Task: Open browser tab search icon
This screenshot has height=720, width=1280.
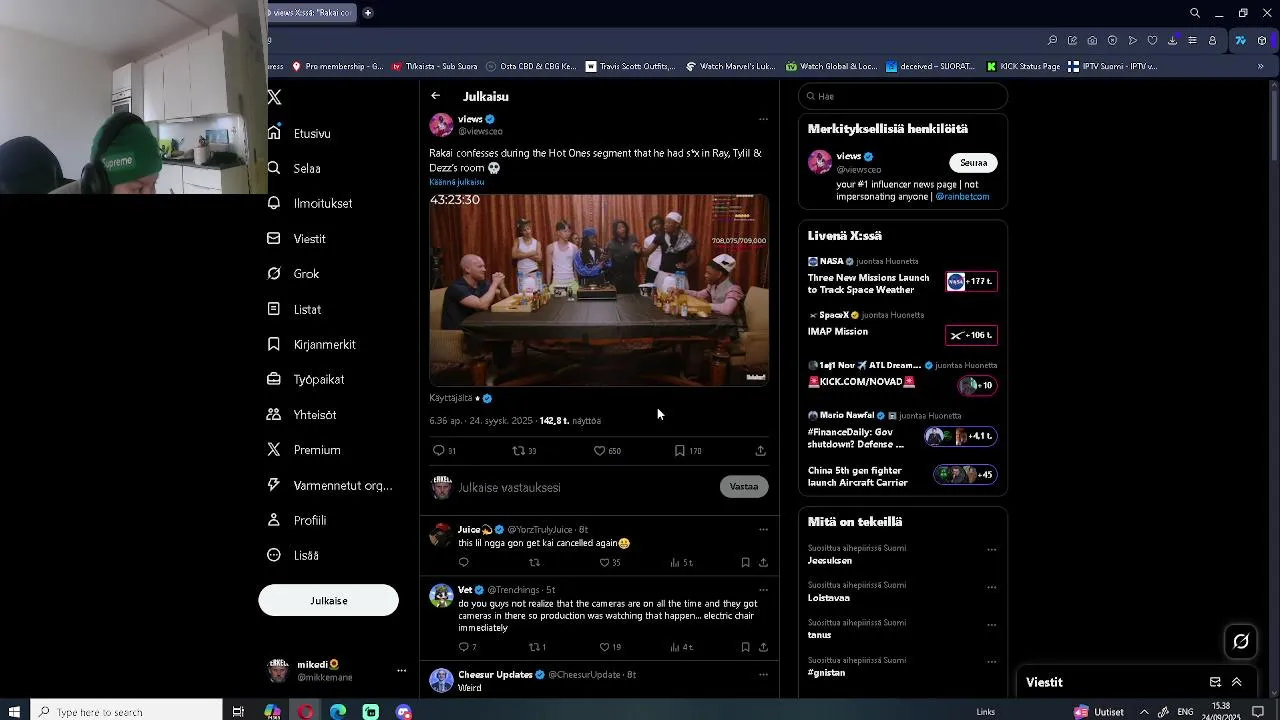Action: click(x=1195, y=13)
